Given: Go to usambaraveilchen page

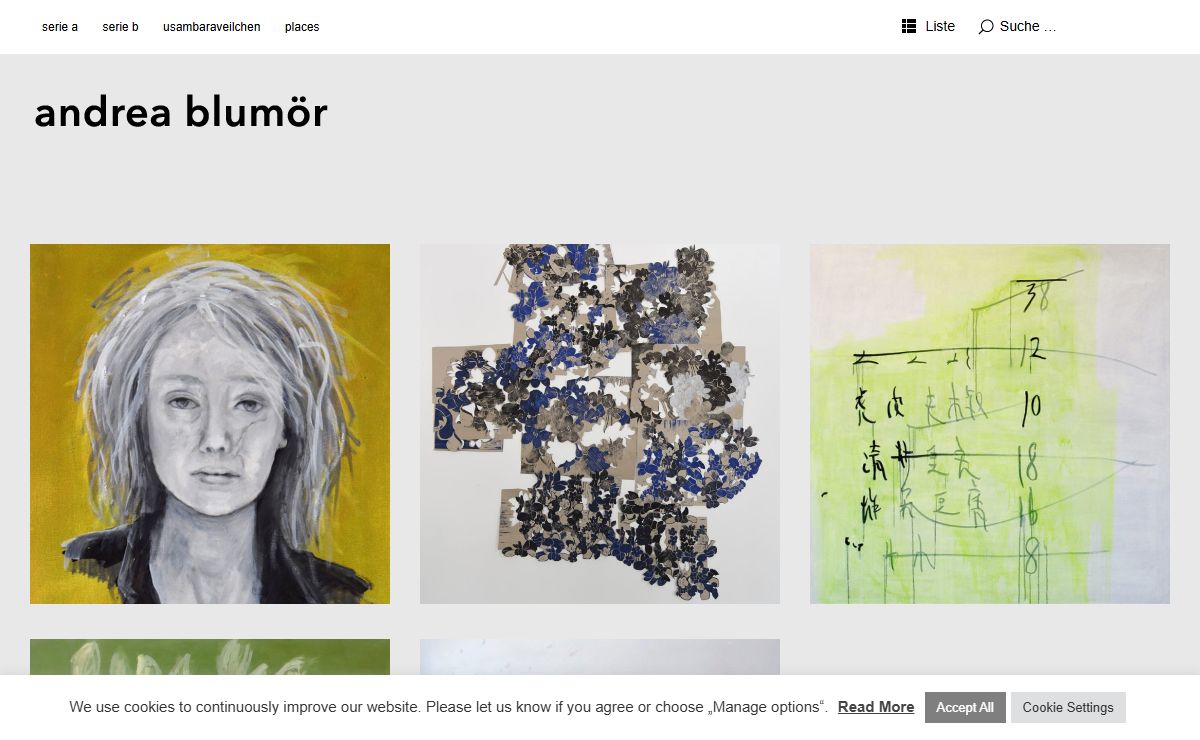Looking at the screenshot, I should pyautogui.click(x=212, y=27).
